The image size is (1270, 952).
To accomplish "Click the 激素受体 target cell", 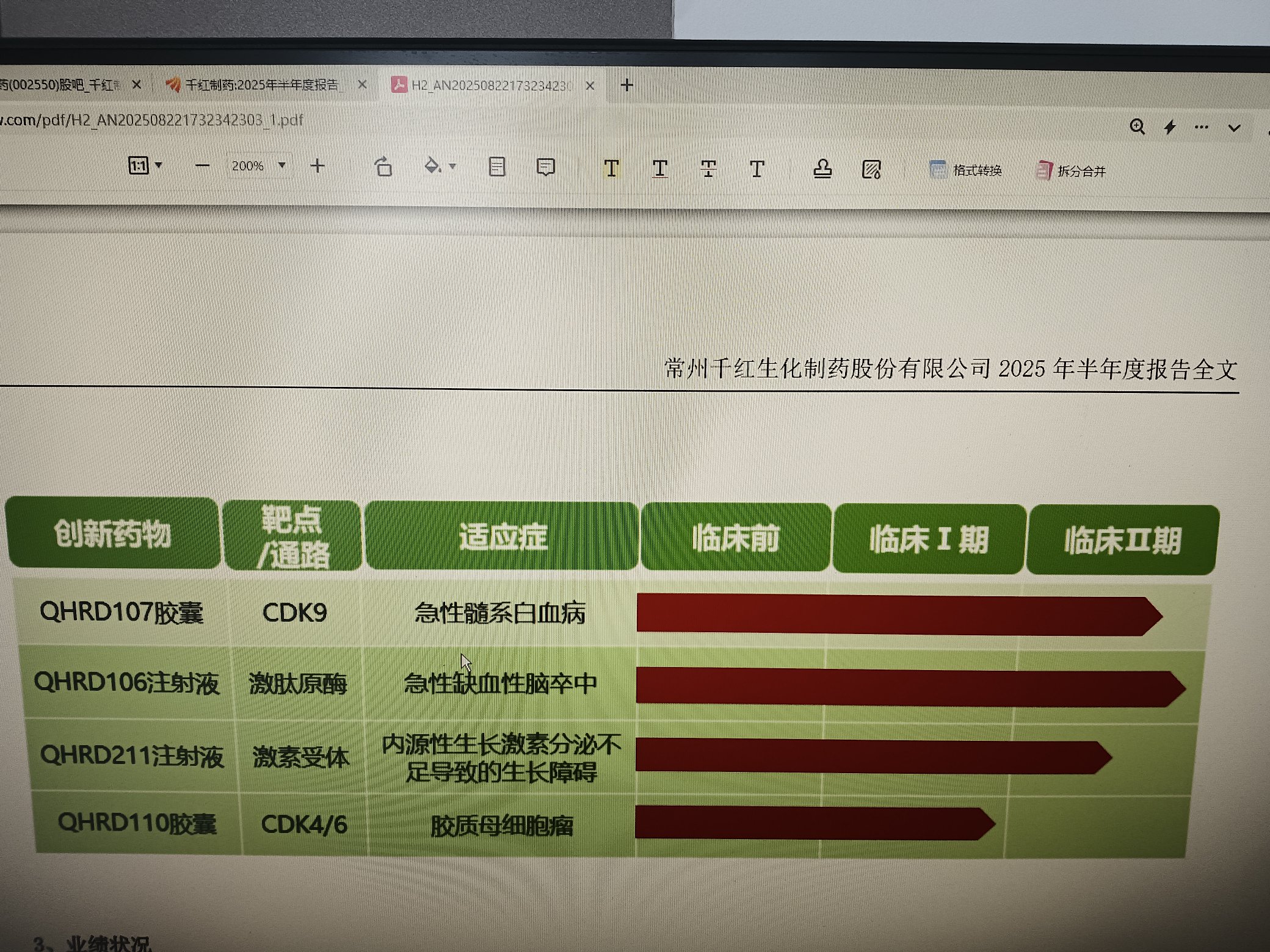I will tap(301, 757).
